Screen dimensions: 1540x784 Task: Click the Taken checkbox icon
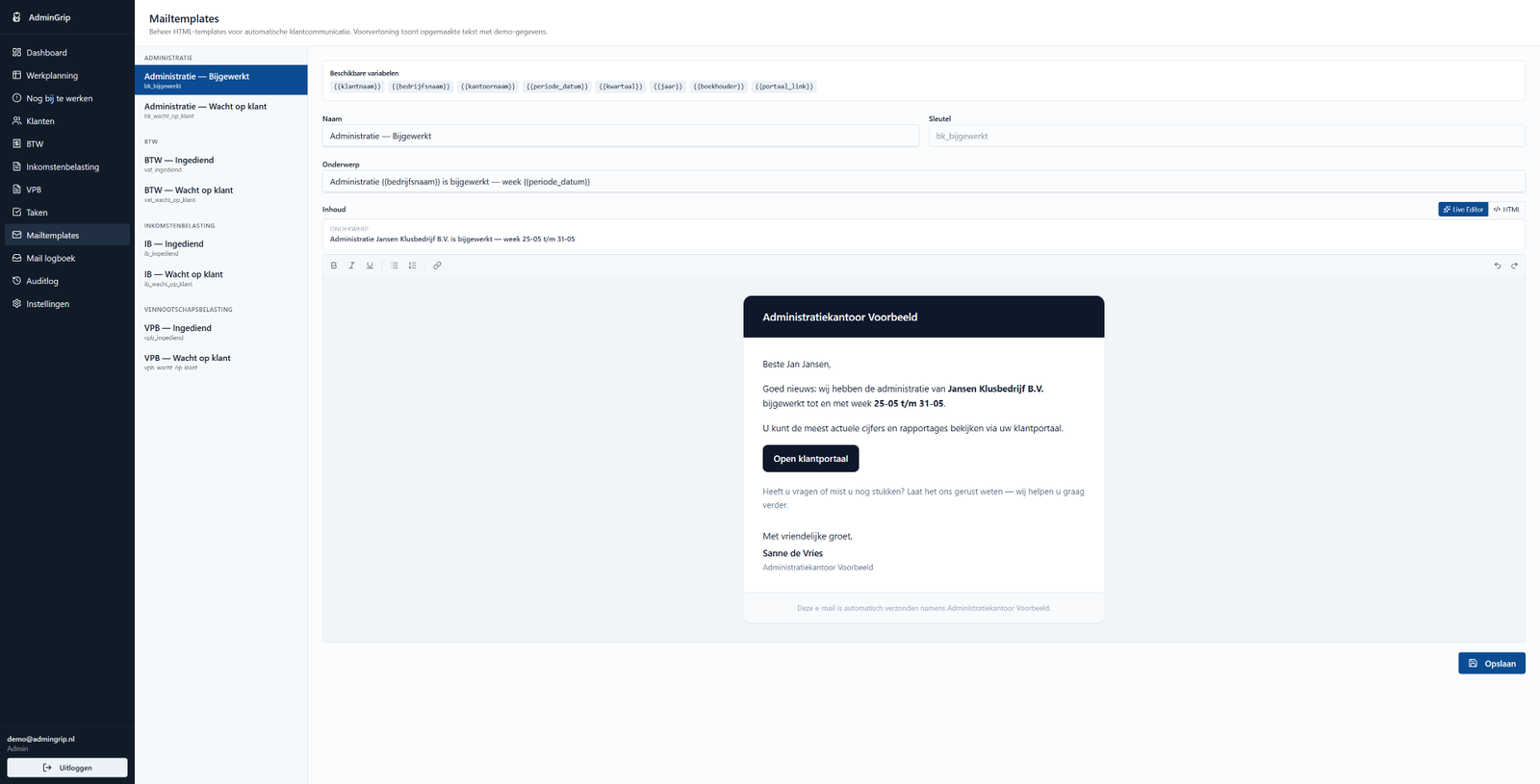16,212
